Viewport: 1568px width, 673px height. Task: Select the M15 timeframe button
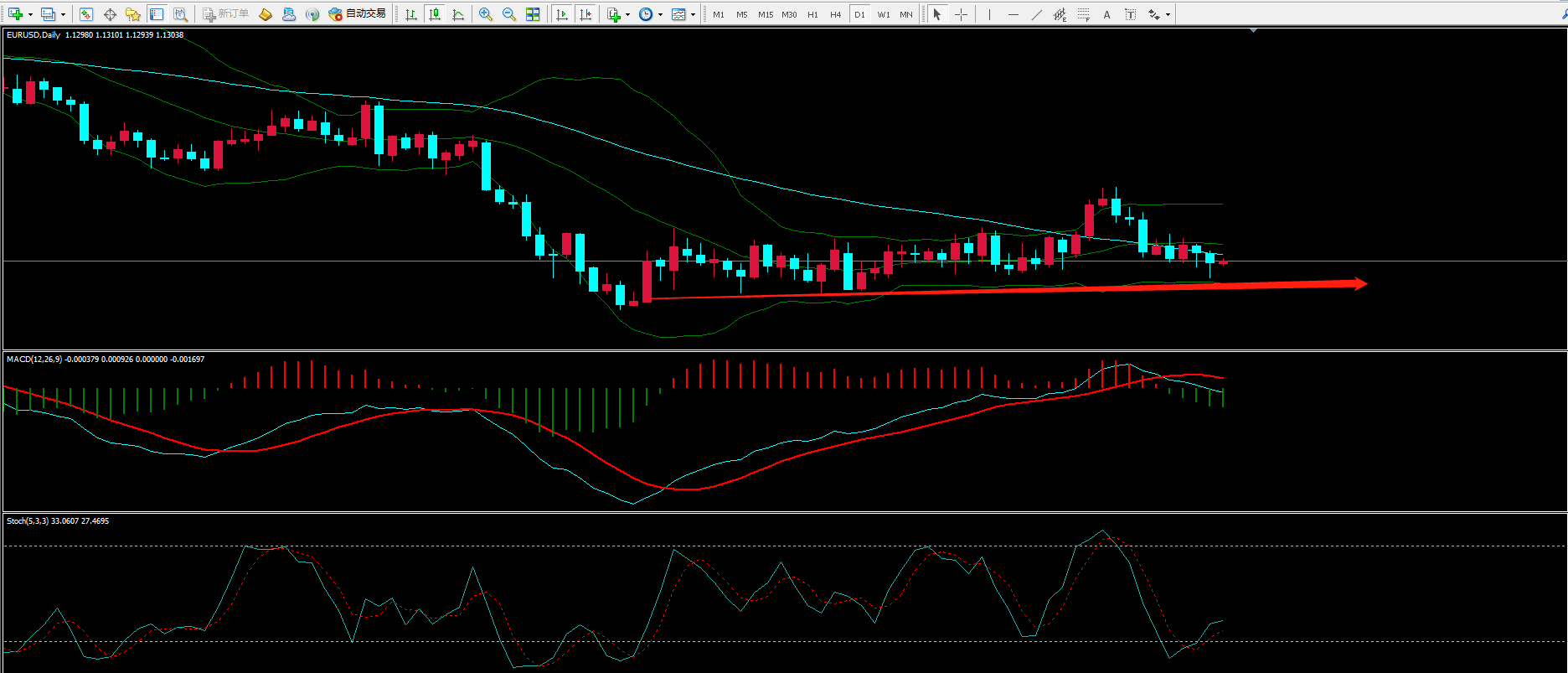tap(765, 14)
